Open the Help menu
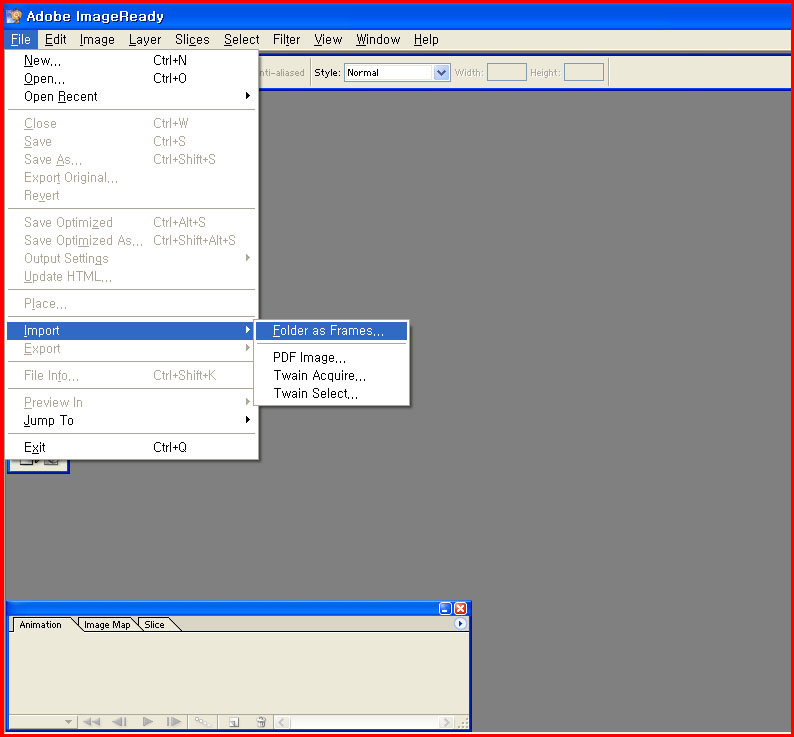 426,40
